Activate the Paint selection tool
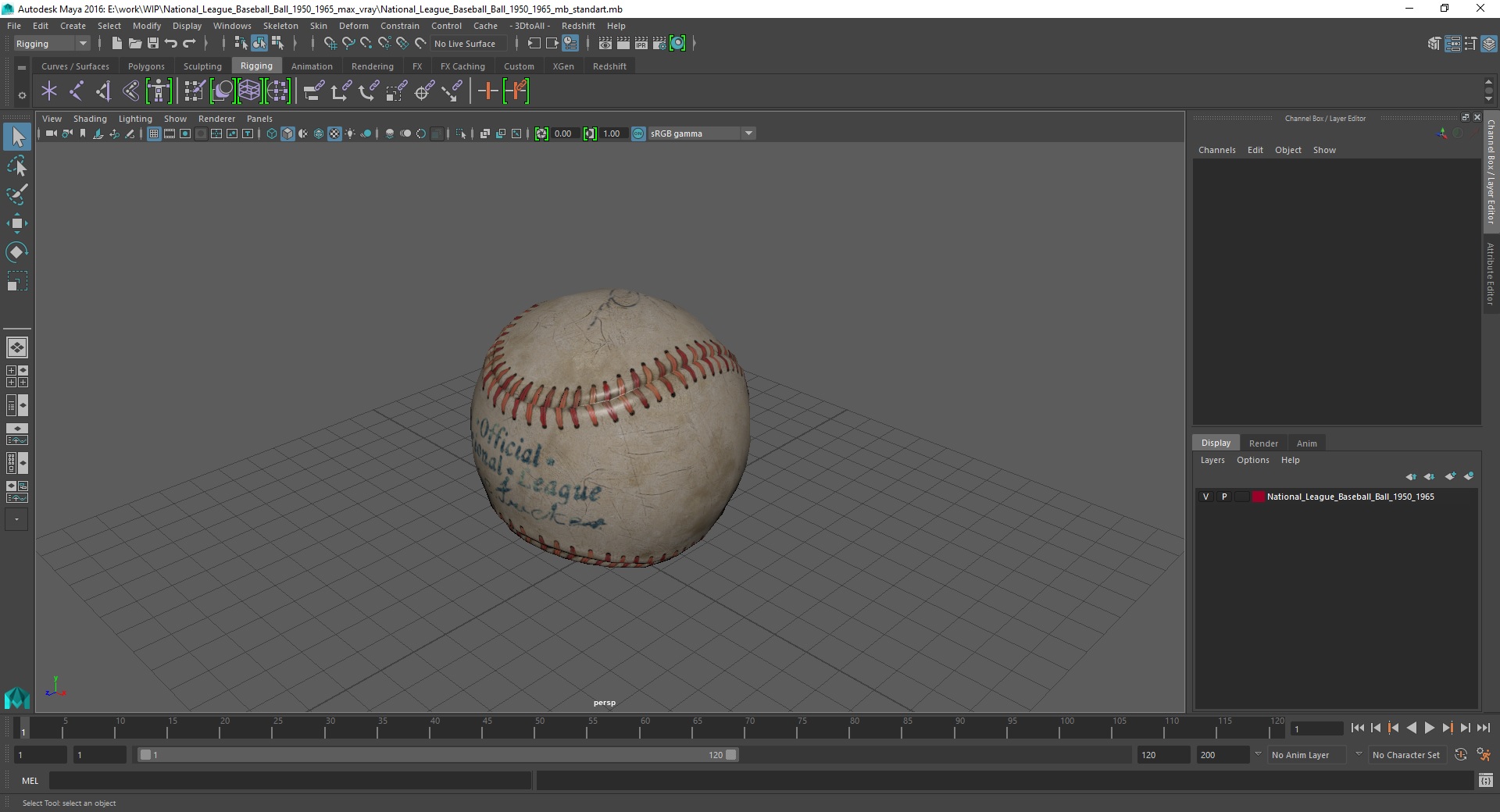Screen dimensions: 1500x812 (17, 194)
